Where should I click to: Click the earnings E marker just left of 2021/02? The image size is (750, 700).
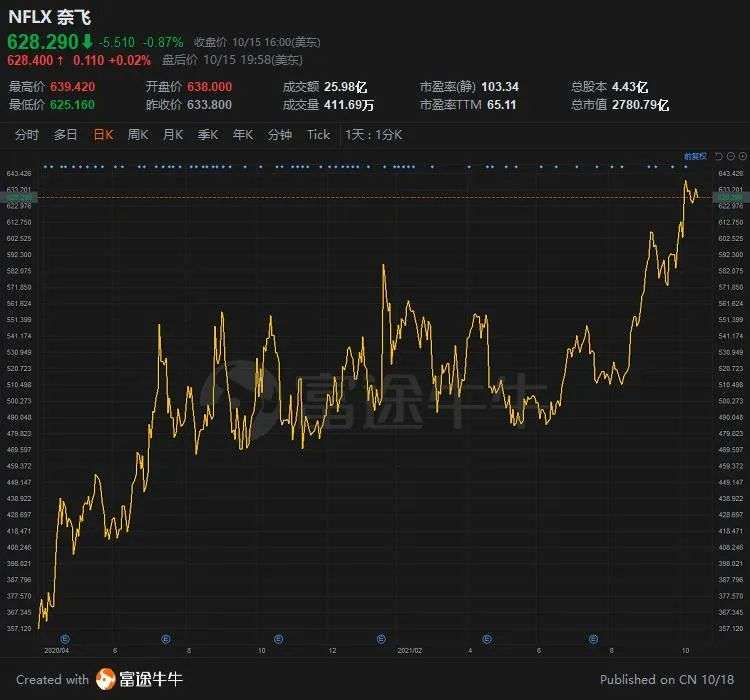[x=381, y=639]
